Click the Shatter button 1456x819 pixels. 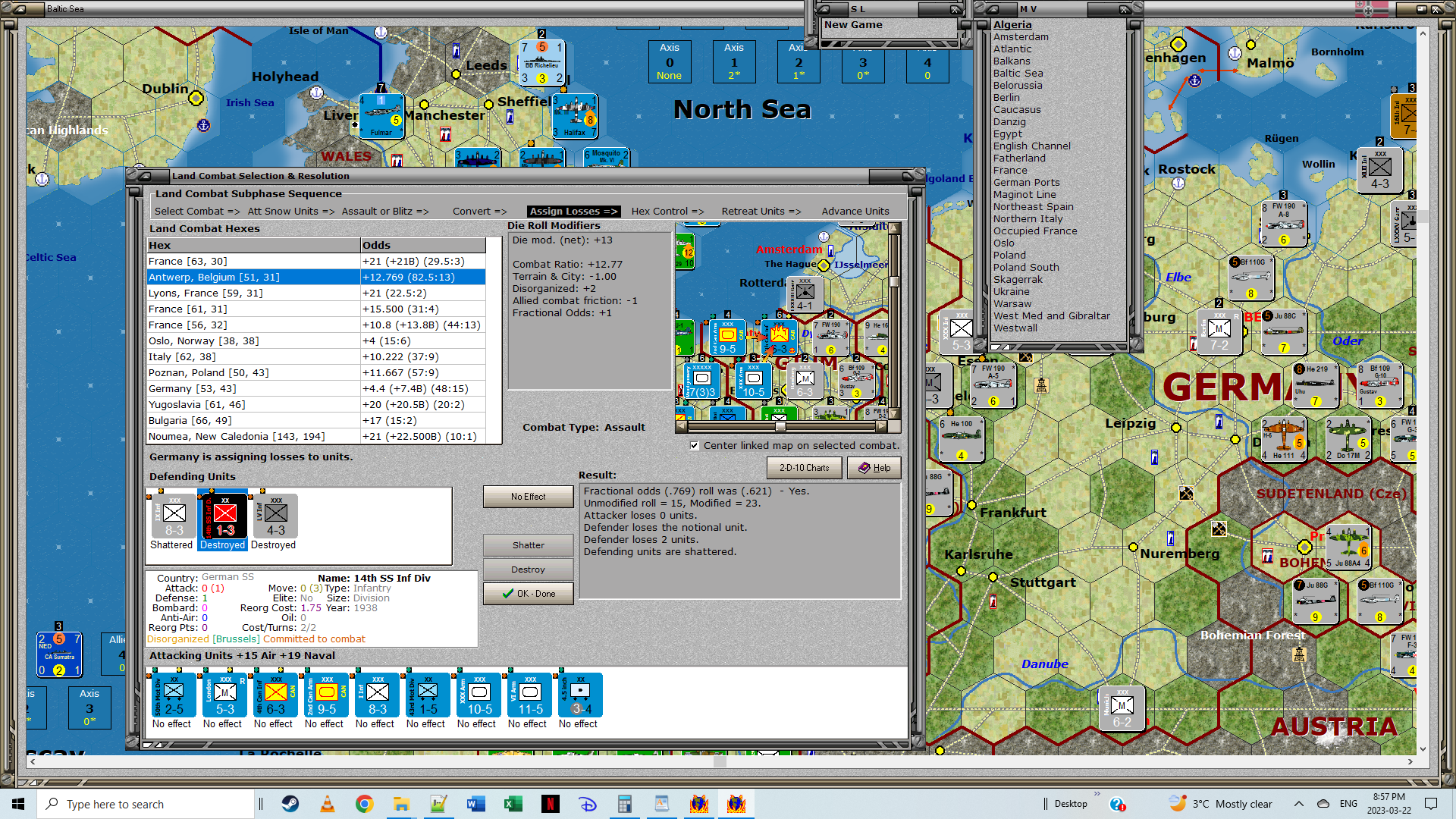click(528, 545)
